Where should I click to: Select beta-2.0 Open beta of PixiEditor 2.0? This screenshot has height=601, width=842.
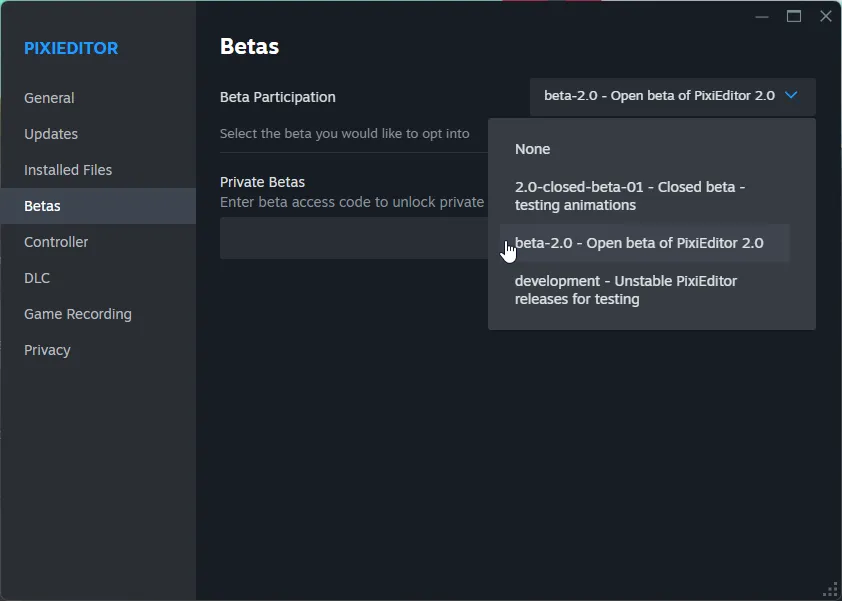638,242
